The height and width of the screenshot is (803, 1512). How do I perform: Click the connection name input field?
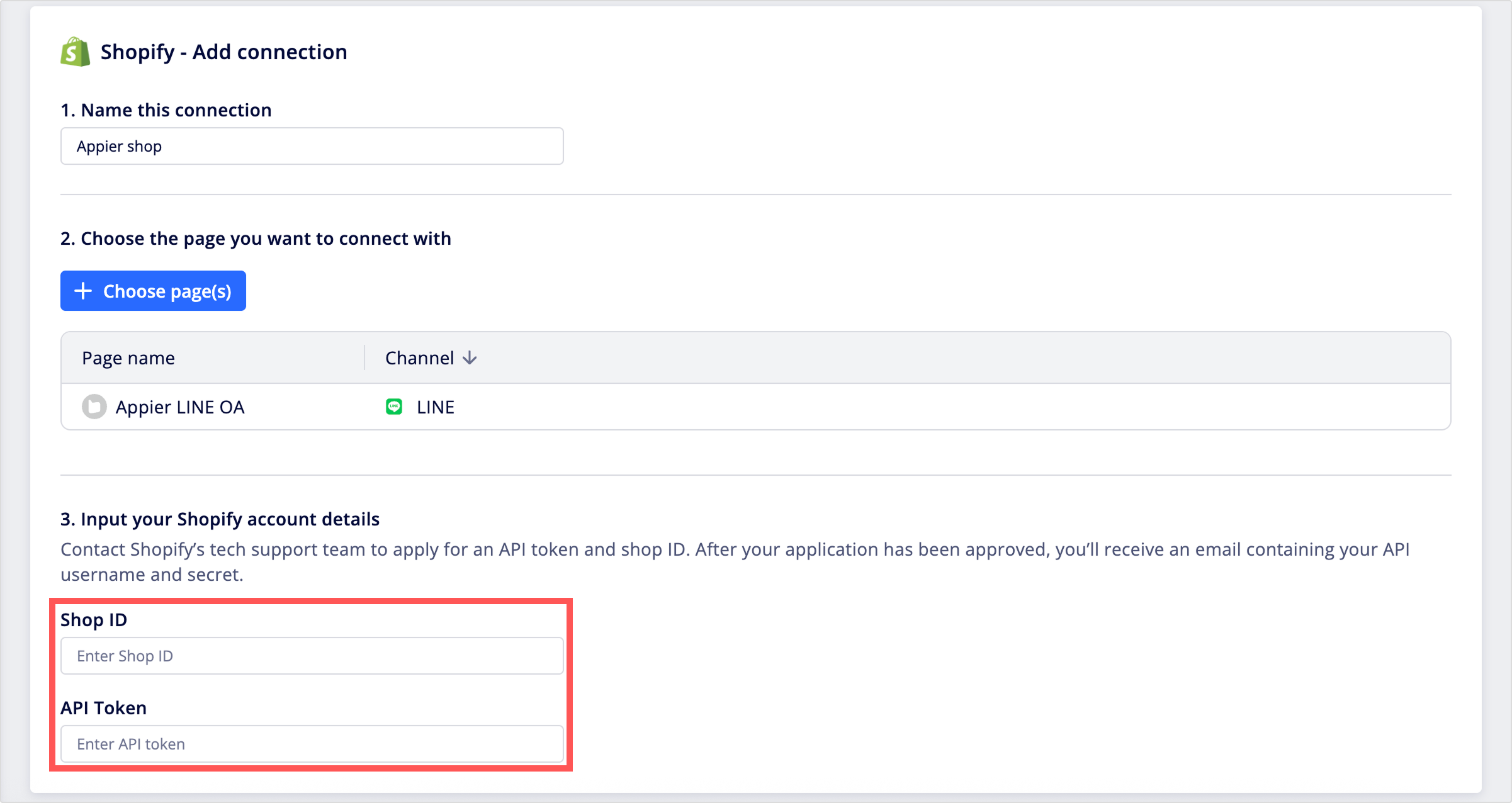click(x=312, y=146)
